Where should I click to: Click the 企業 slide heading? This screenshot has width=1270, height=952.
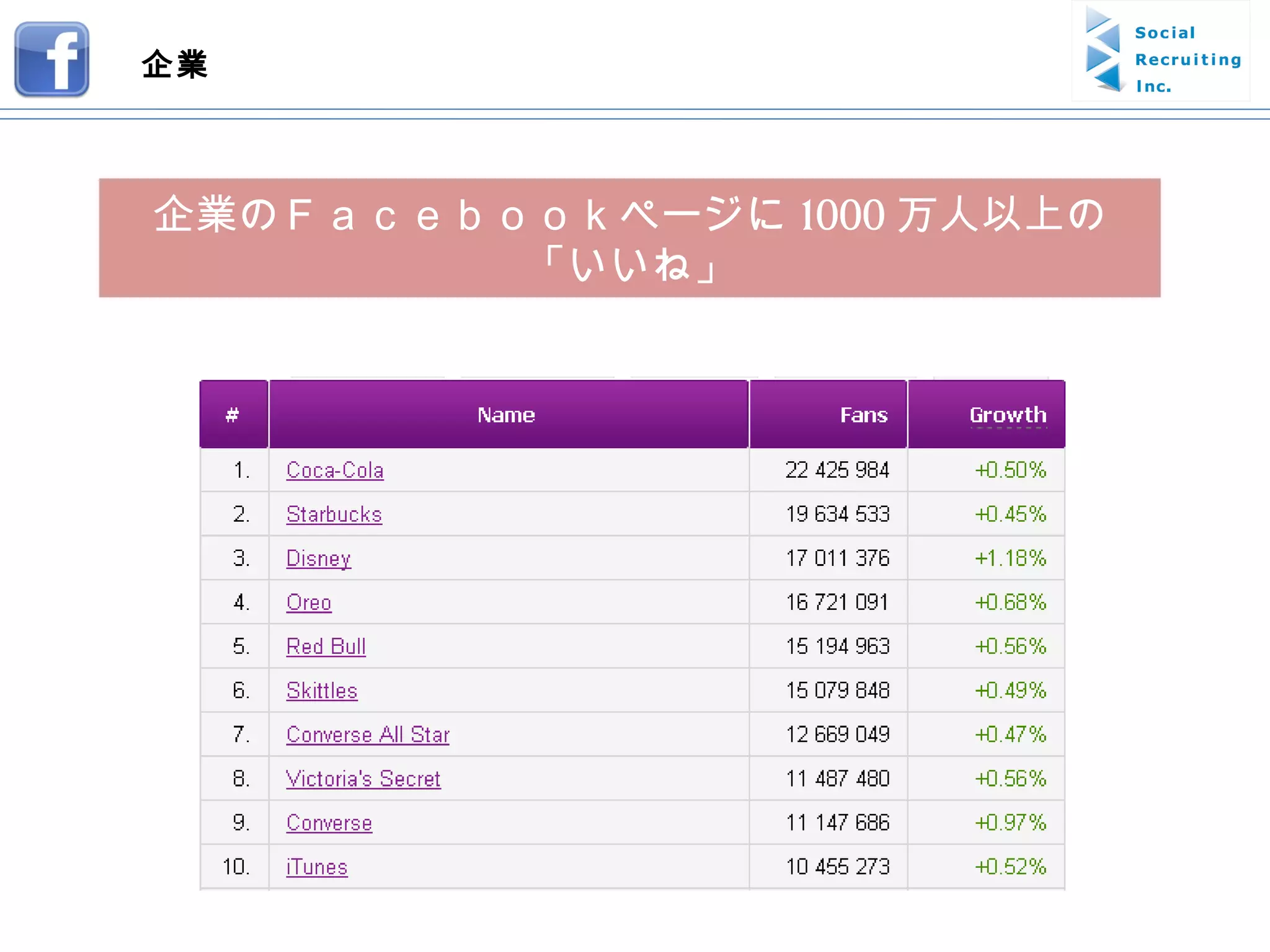[174, 64]
